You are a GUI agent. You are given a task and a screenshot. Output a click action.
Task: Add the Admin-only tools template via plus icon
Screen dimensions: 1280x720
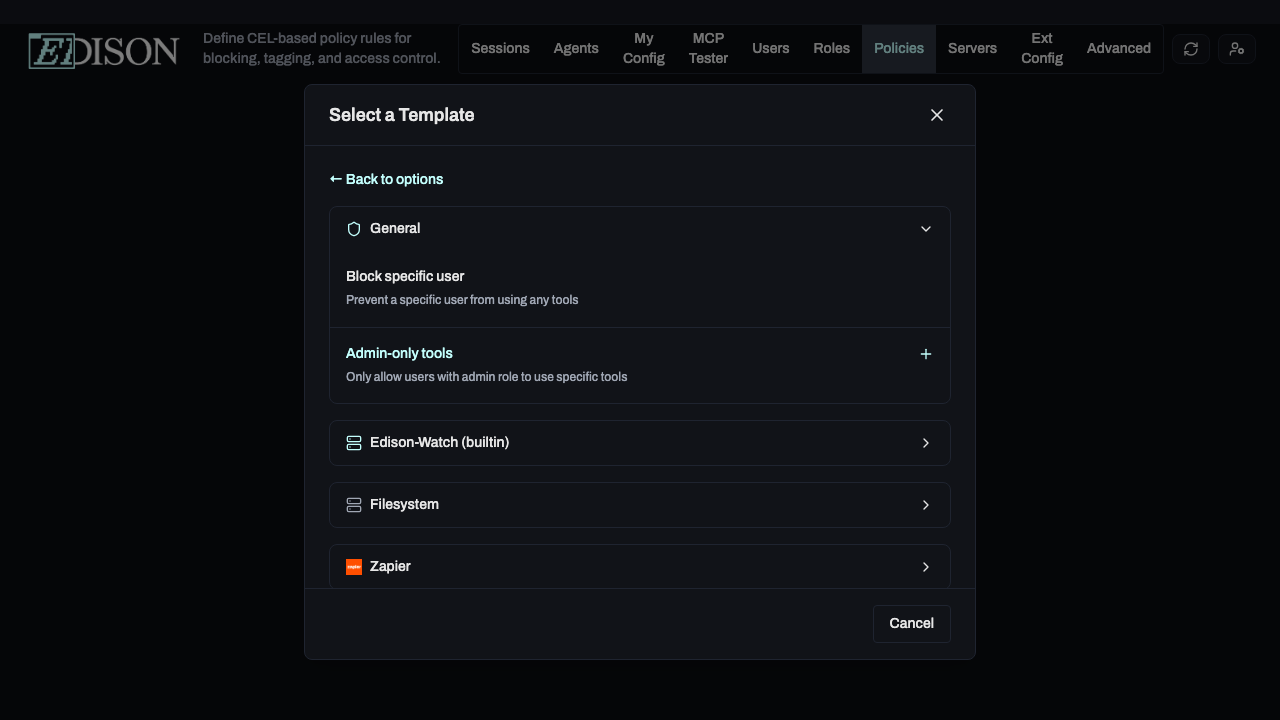pyautogui.click(x=926, y=354)
